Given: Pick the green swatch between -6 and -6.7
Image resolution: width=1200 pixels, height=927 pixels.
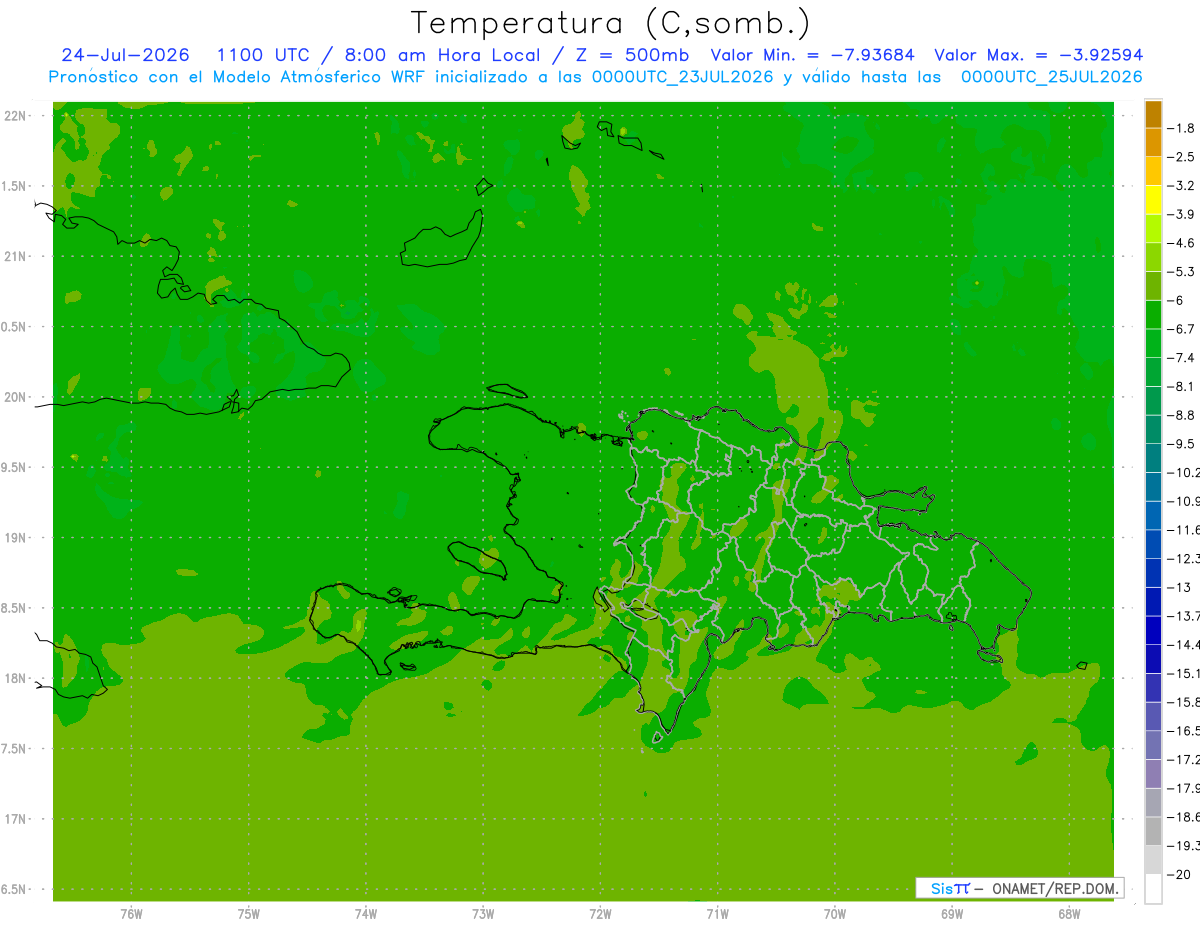Looking at the screenshot, I should click(x=1153, y=315).
